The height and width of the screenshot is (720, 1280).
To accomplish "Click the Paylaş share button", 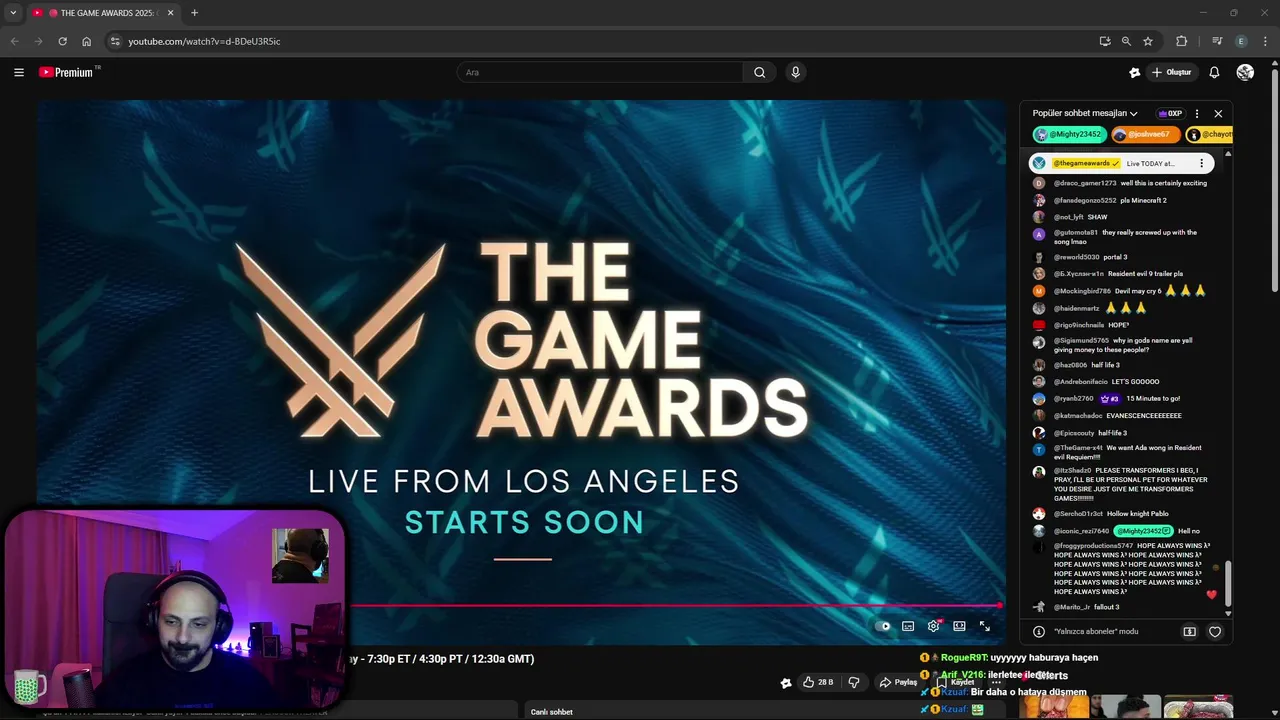I will [x=898, y=682].
